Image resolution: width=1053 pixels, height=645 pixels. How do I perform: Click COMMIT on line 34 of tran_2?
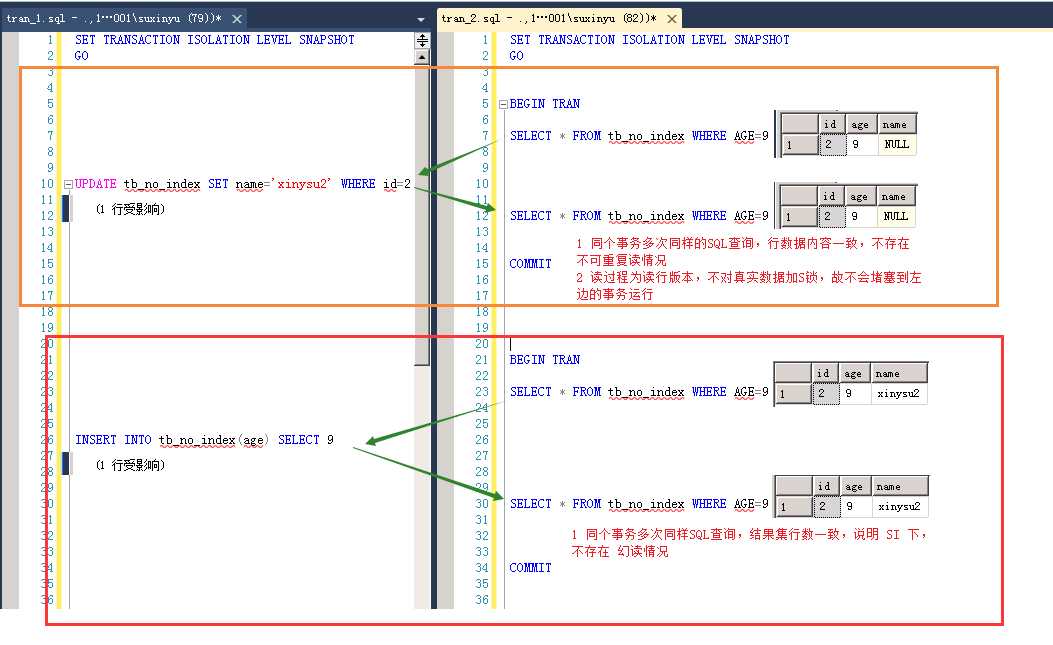531,568
